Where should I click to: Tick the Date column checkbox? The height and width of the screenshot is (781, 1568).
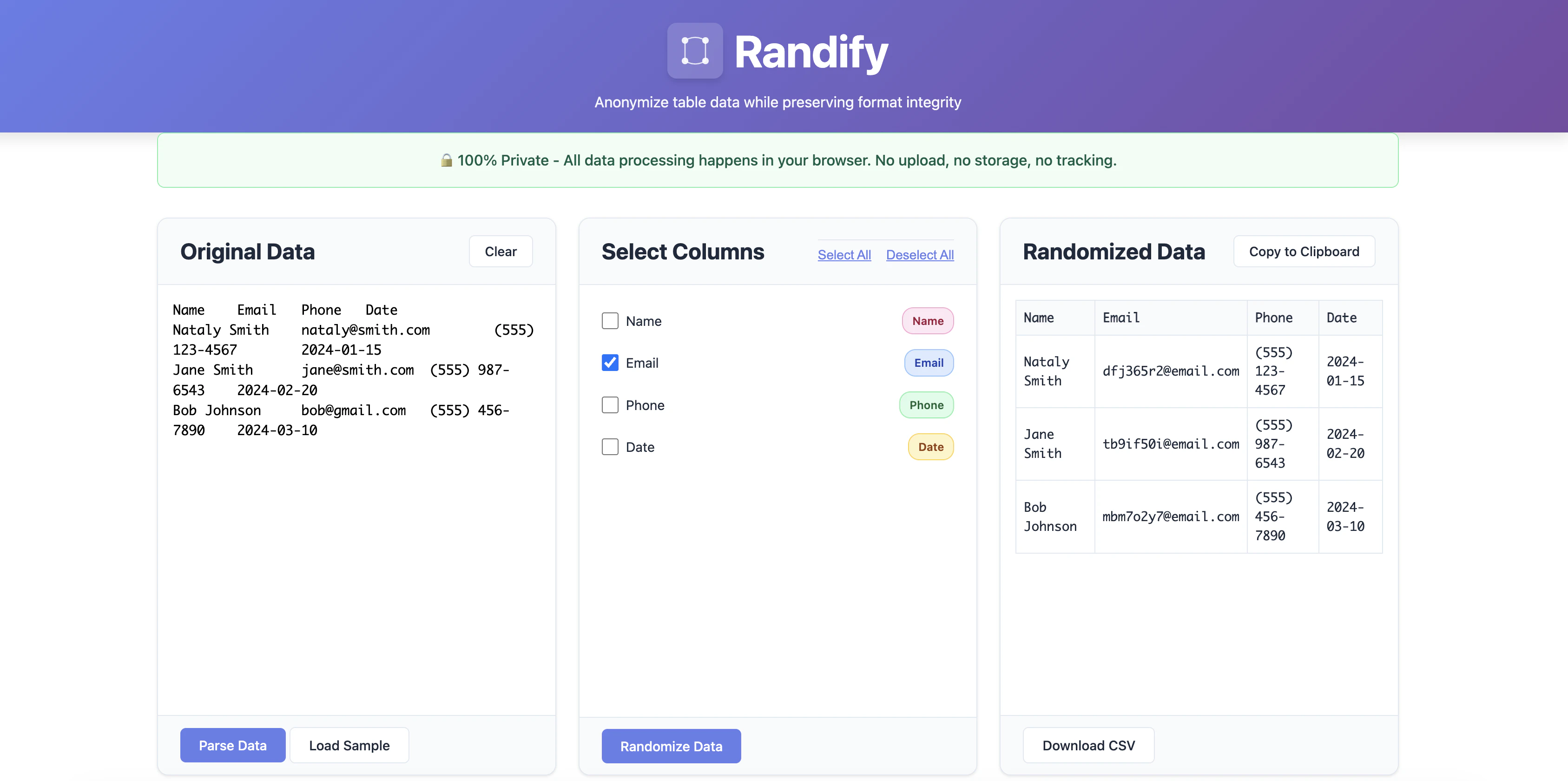[x=609, y=447]
